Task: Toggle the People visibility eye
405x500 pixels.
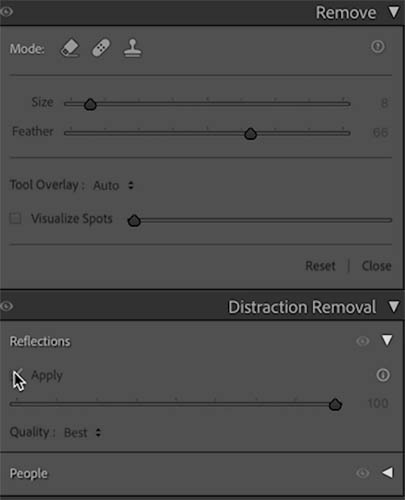Action: pos(363,473)
